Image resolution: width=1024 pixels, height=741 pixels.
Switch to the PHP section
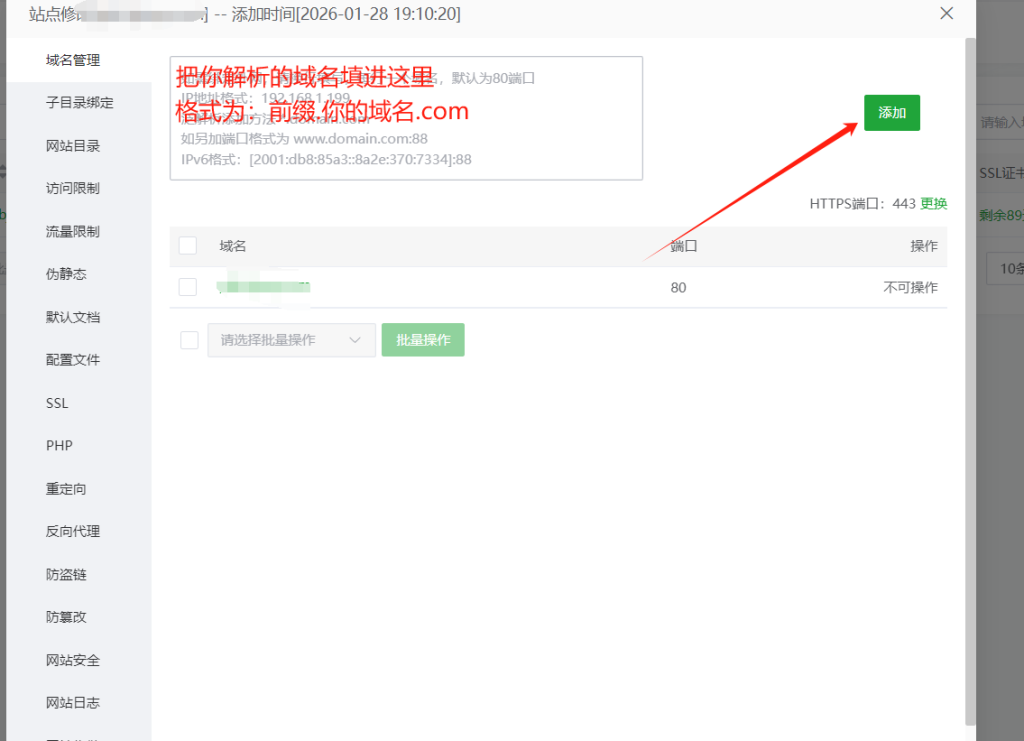click(x=57, y=445)
